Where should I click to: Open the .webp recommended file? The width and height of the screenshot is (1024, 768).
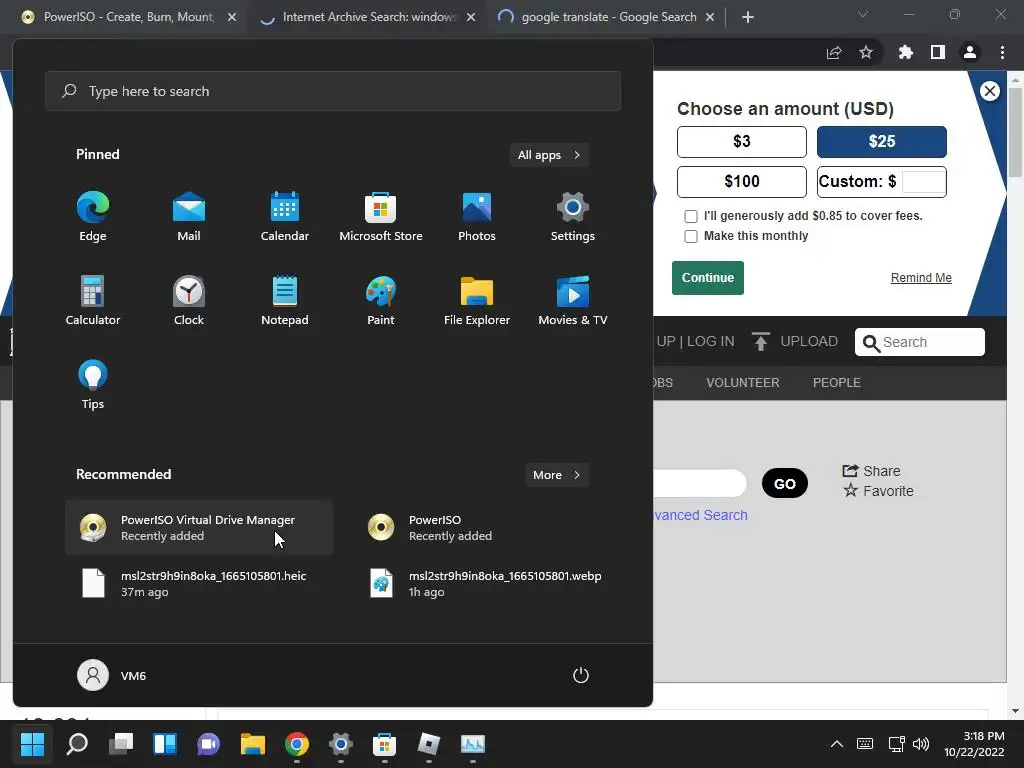[487, 584]
